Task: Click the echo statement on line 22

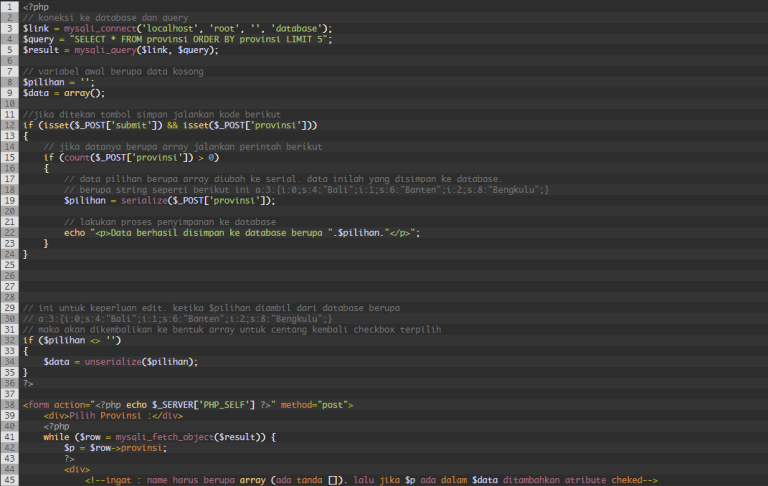Action: pyautogui.click(x=77, y=232)
